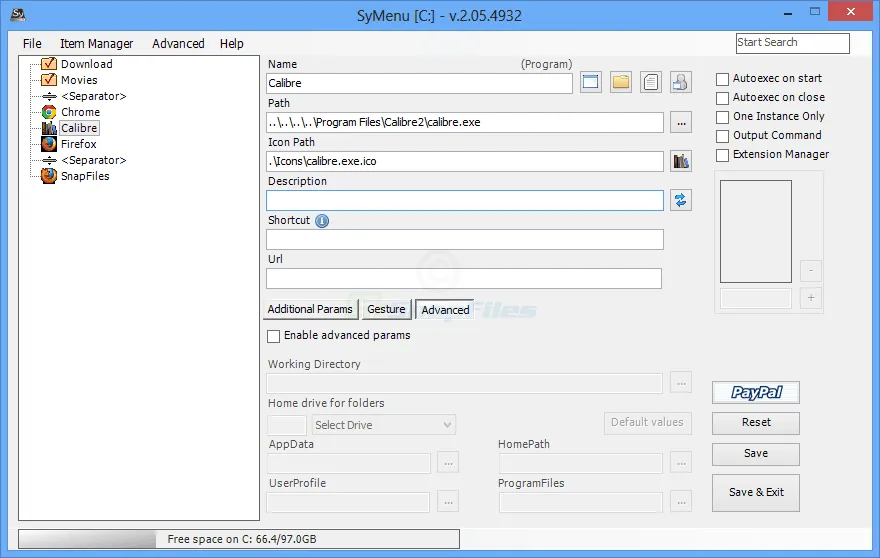The image size is (880, 558).
Task: Toggle Extension Manager checkbox
Action: [x=722, y=155]
